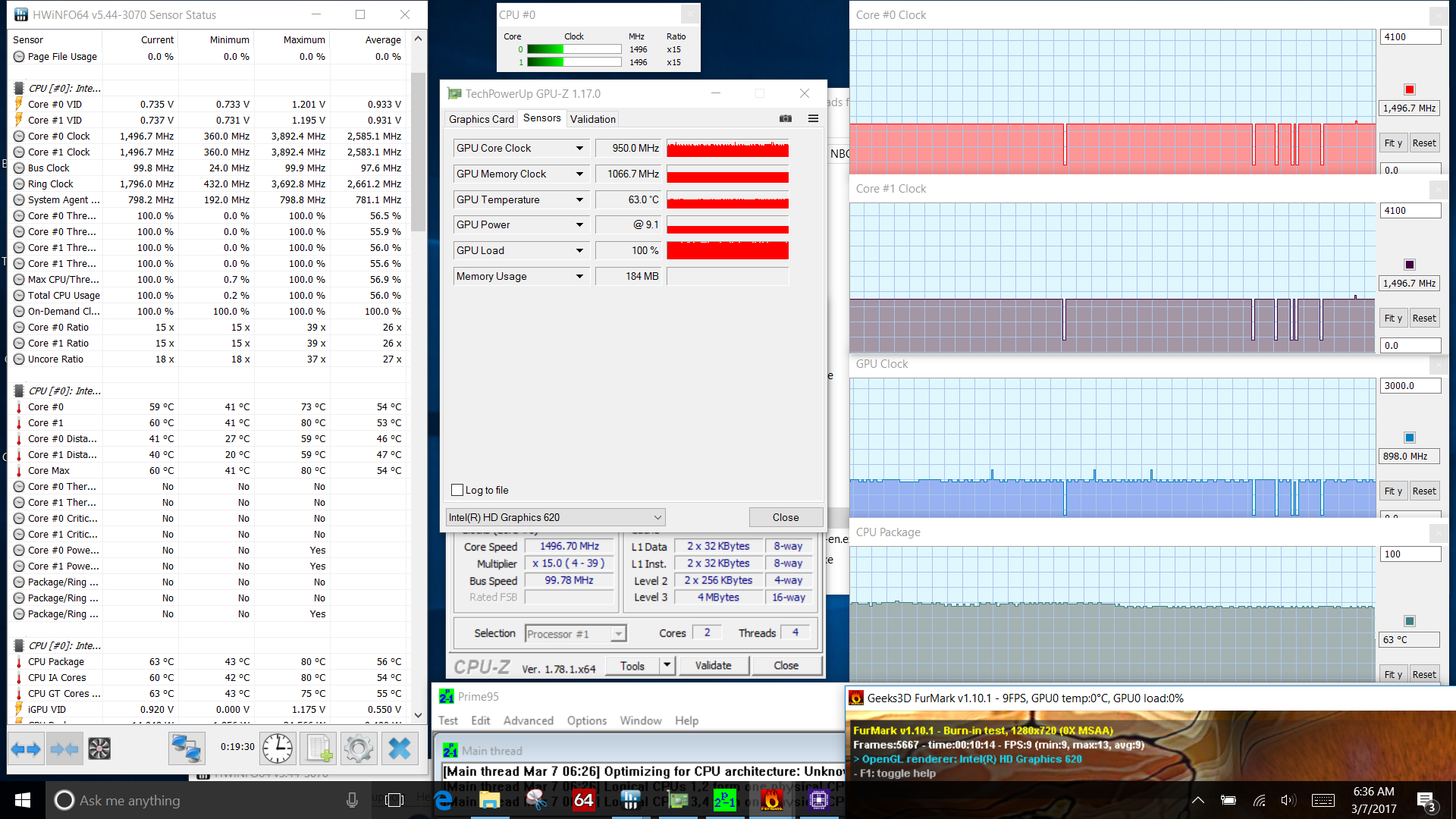
Task: Start sensor logging via spreadsheet plus icon
Action: 318,749
